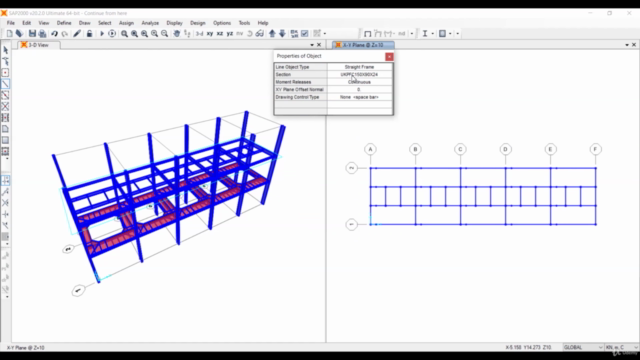Viewport: 640px width, 360px height.
Task: Click the Rubber Band Zoom icon
Action: coord(124,33)
